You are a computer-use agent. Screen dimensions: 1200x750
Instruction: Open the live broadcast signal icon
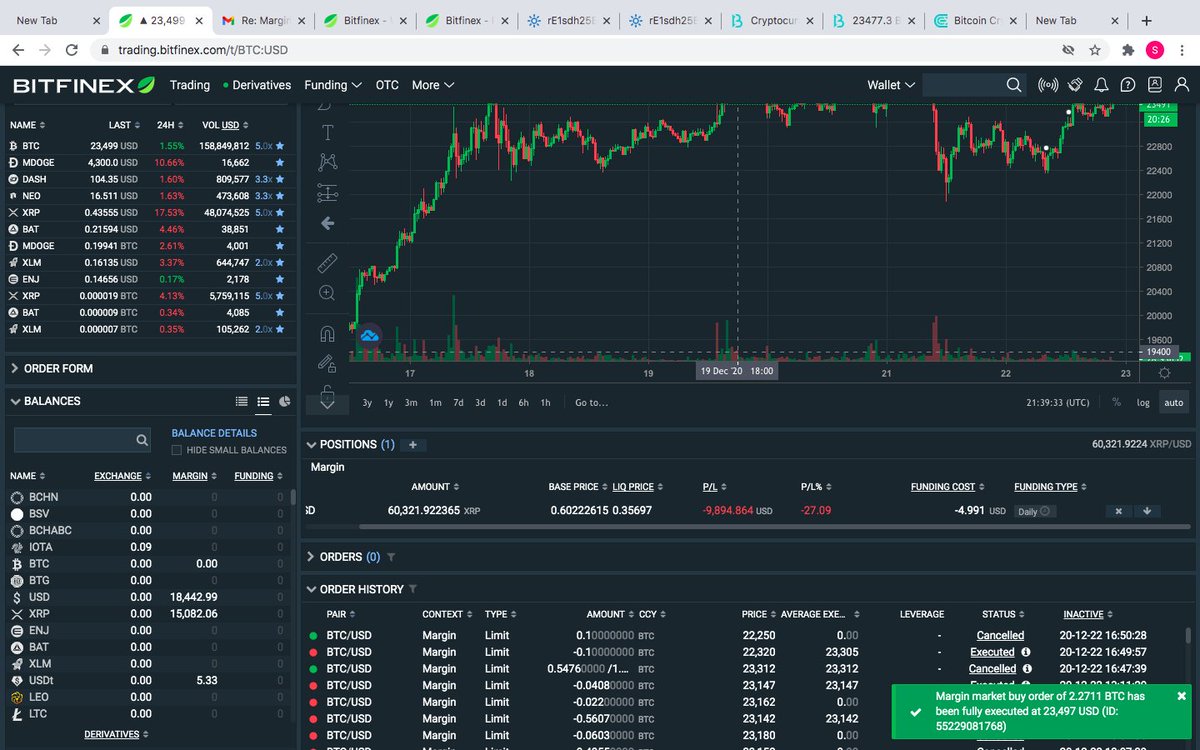1049,85
